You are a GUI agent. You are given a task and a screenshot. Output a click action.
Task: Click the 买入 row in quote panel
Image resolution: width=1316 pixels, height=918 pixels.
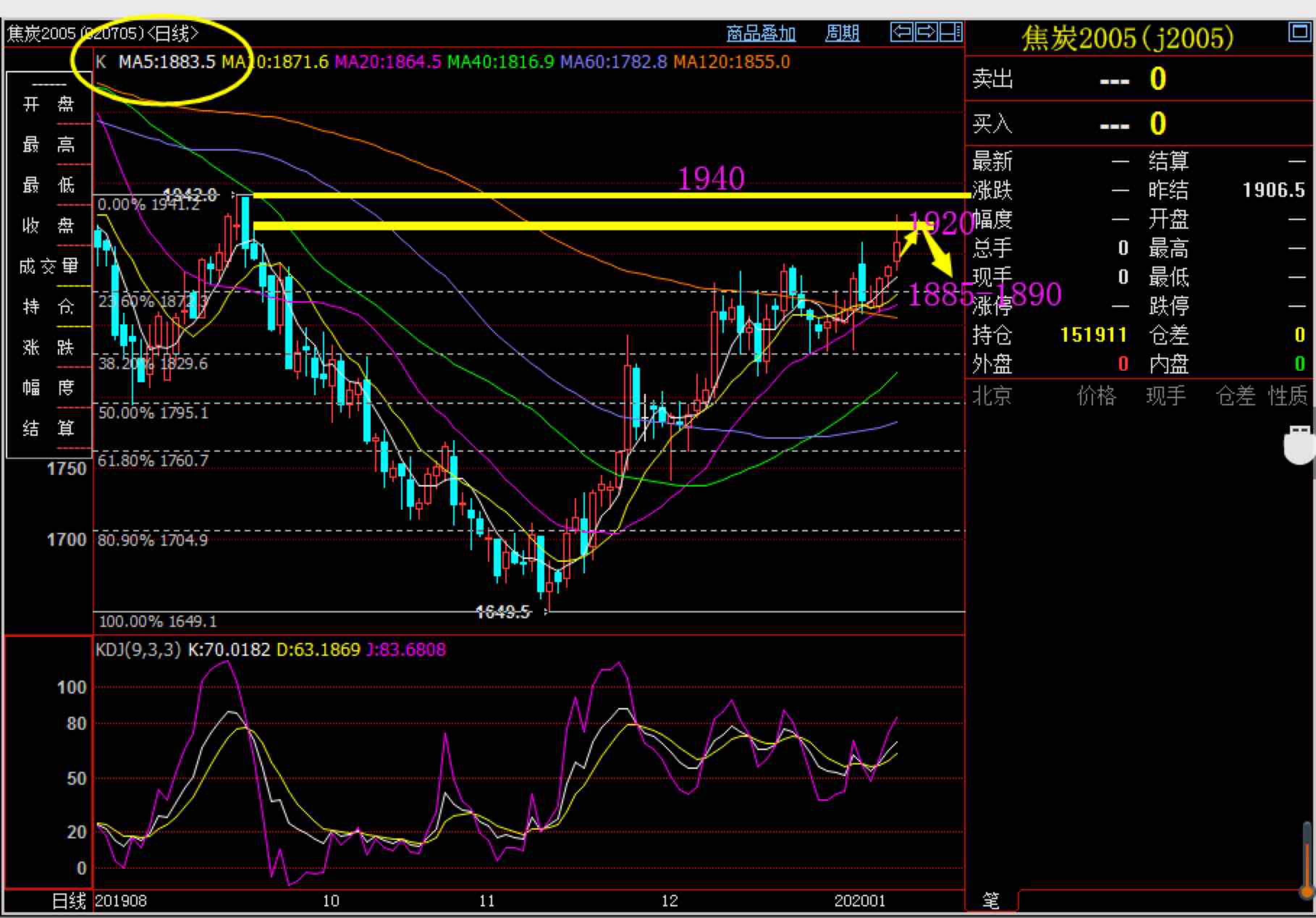pos(1139,123)
